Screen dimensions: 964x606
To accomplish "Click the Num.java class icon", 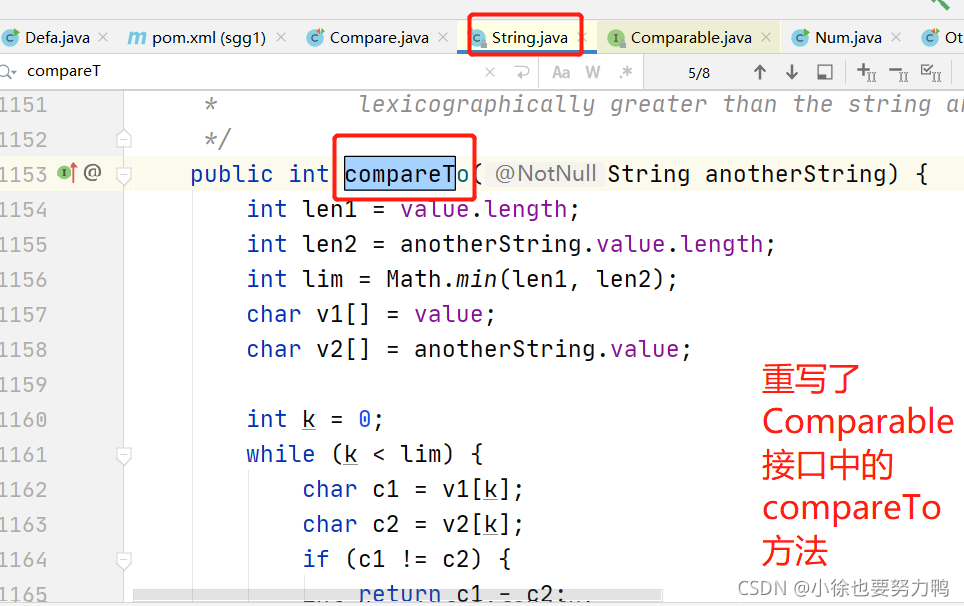I will coord(800,38).
